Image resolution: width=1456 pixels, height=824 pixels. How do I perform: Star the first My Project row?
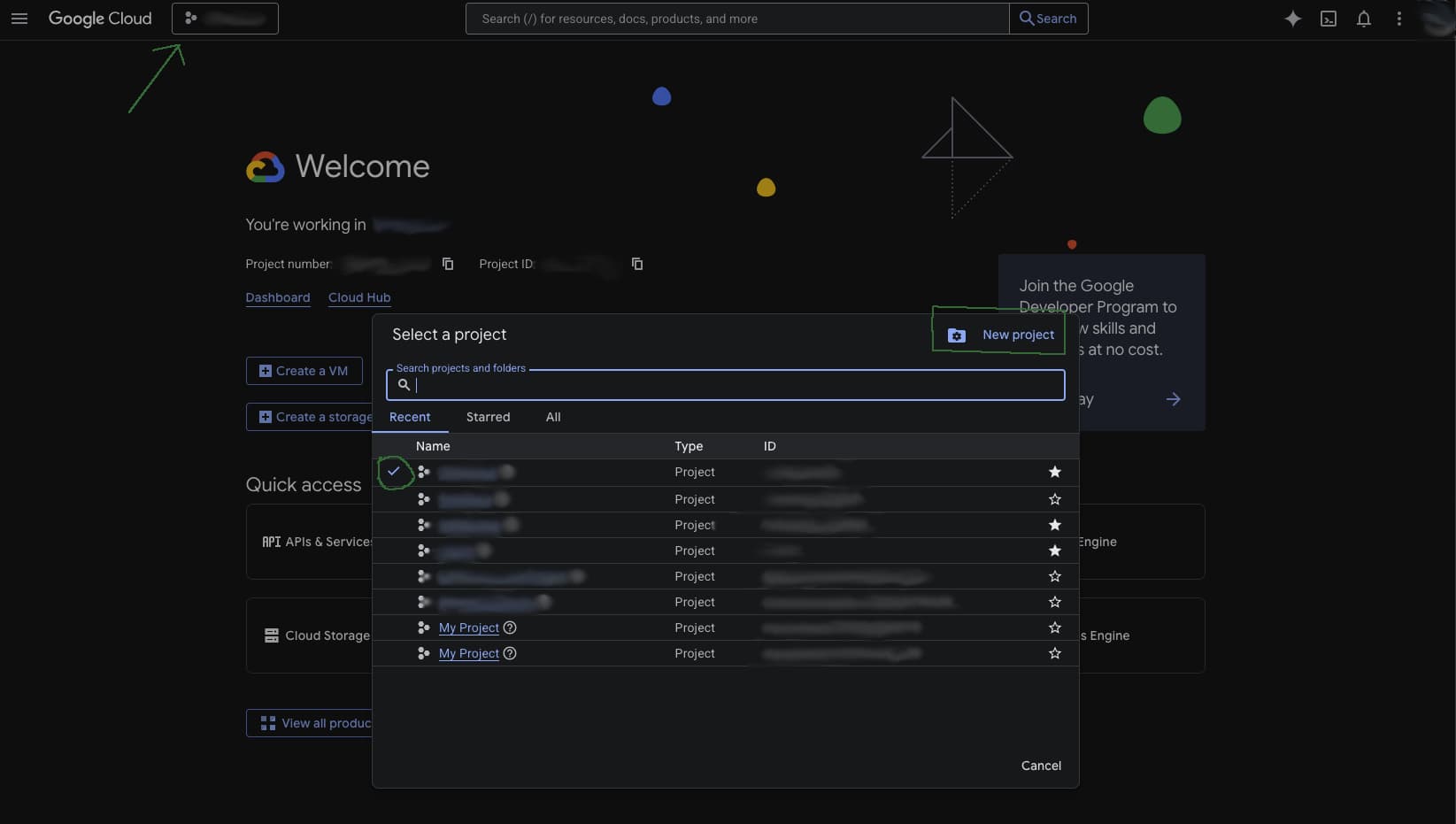1055,628
